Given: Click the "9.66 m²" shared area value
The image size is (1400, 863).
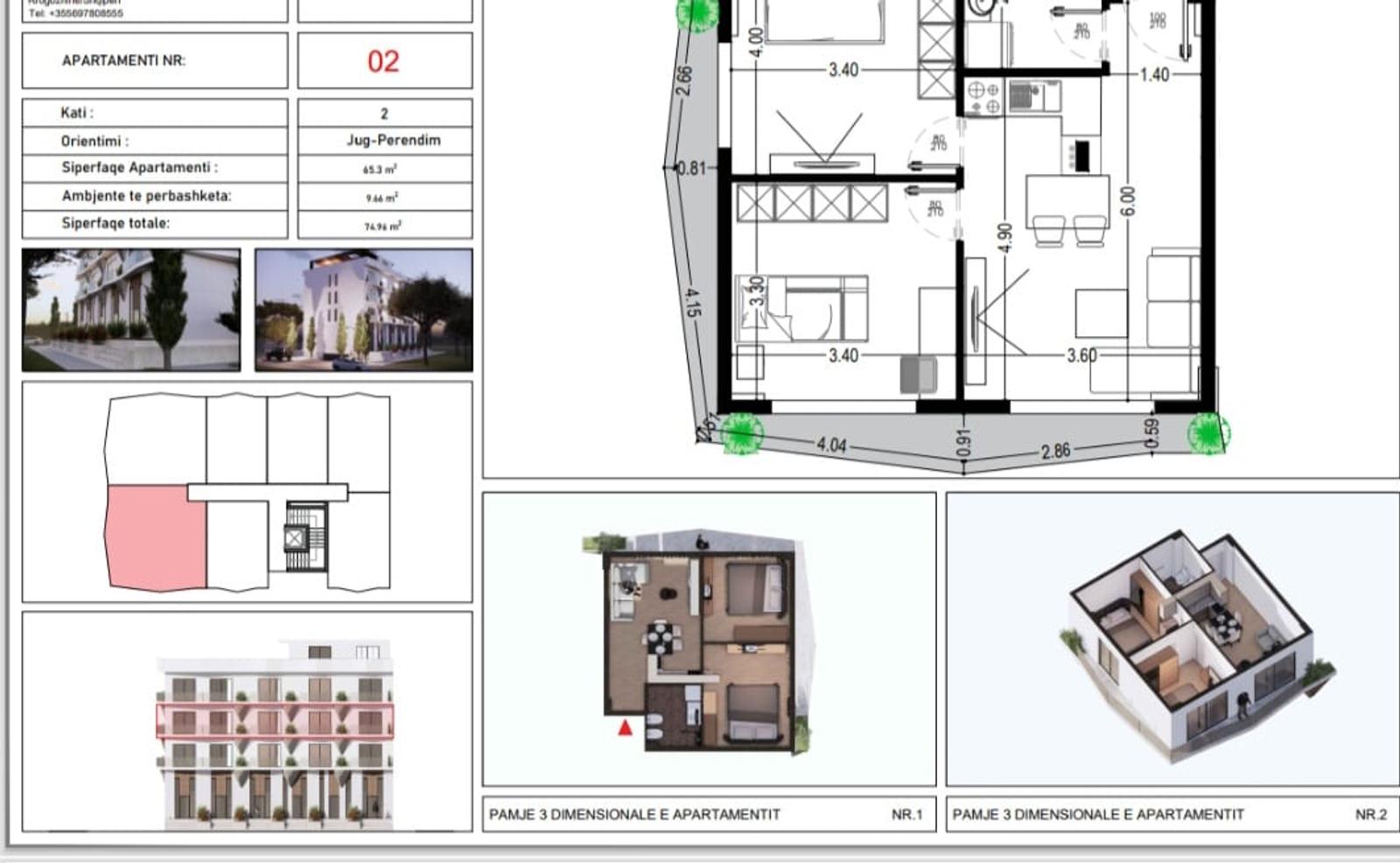Looking at the screenshot, I should pos(382,198).
